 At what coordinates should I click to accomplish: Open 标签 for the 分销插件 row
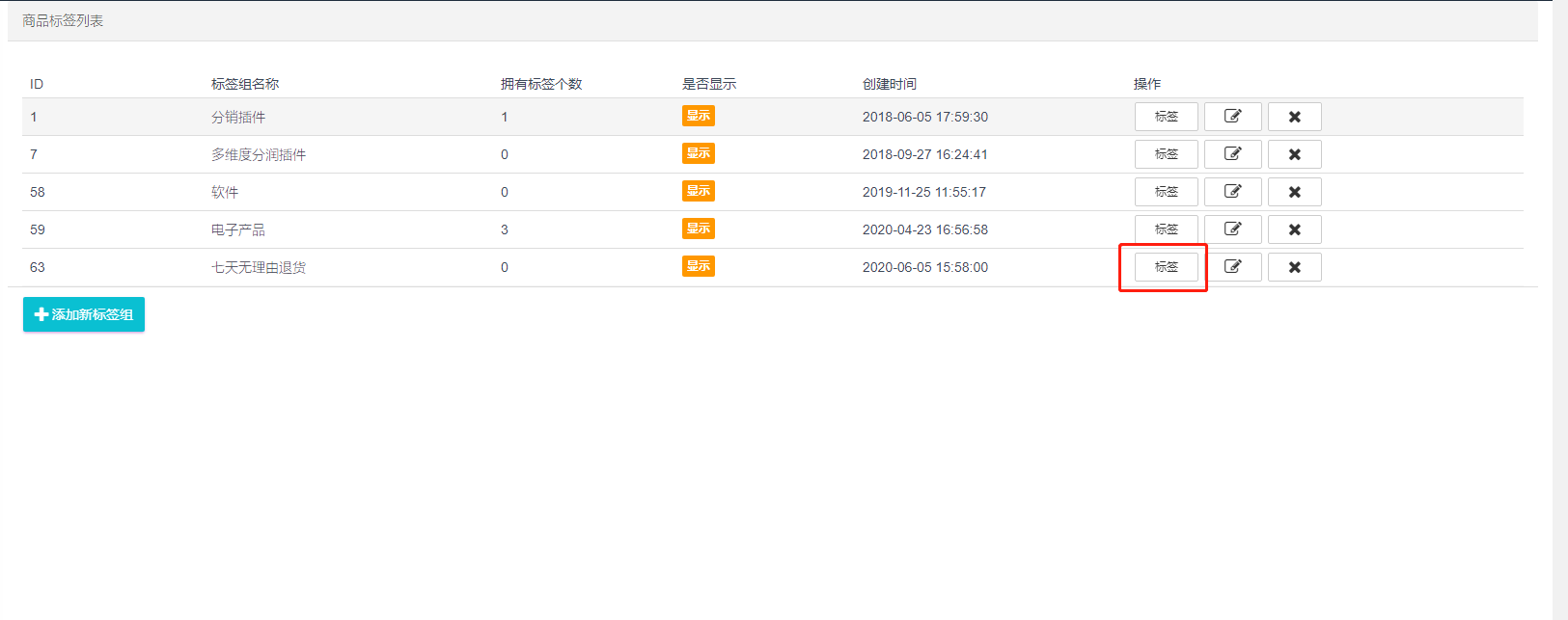pos(1166,117)
